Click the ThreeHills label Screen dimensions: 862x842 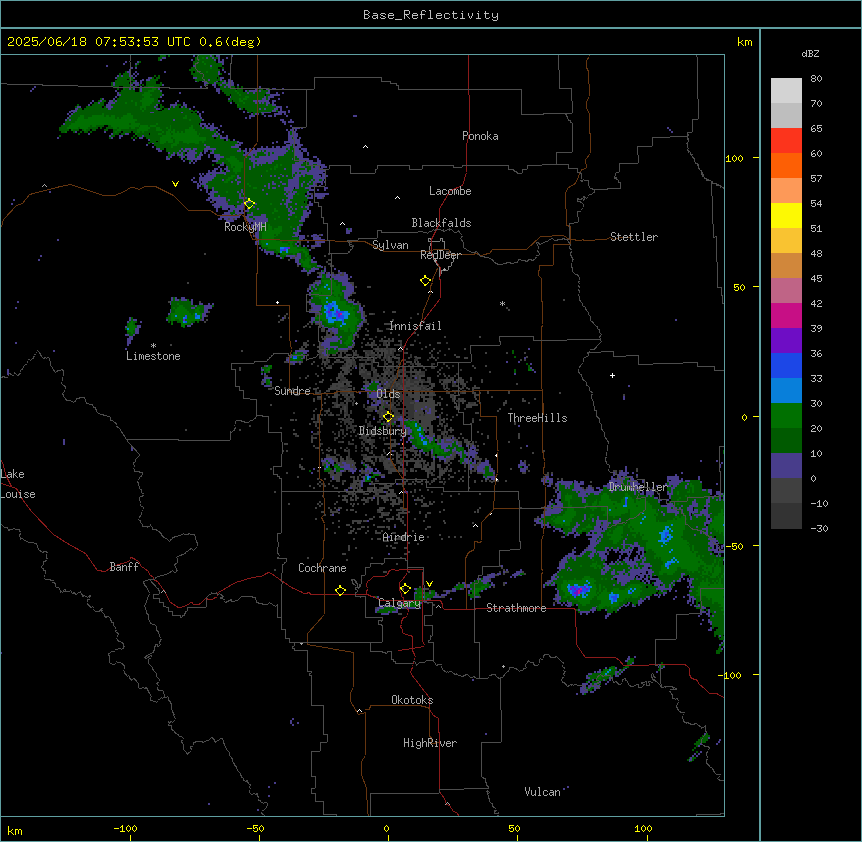pyautogui.click(x=537, y=418)
